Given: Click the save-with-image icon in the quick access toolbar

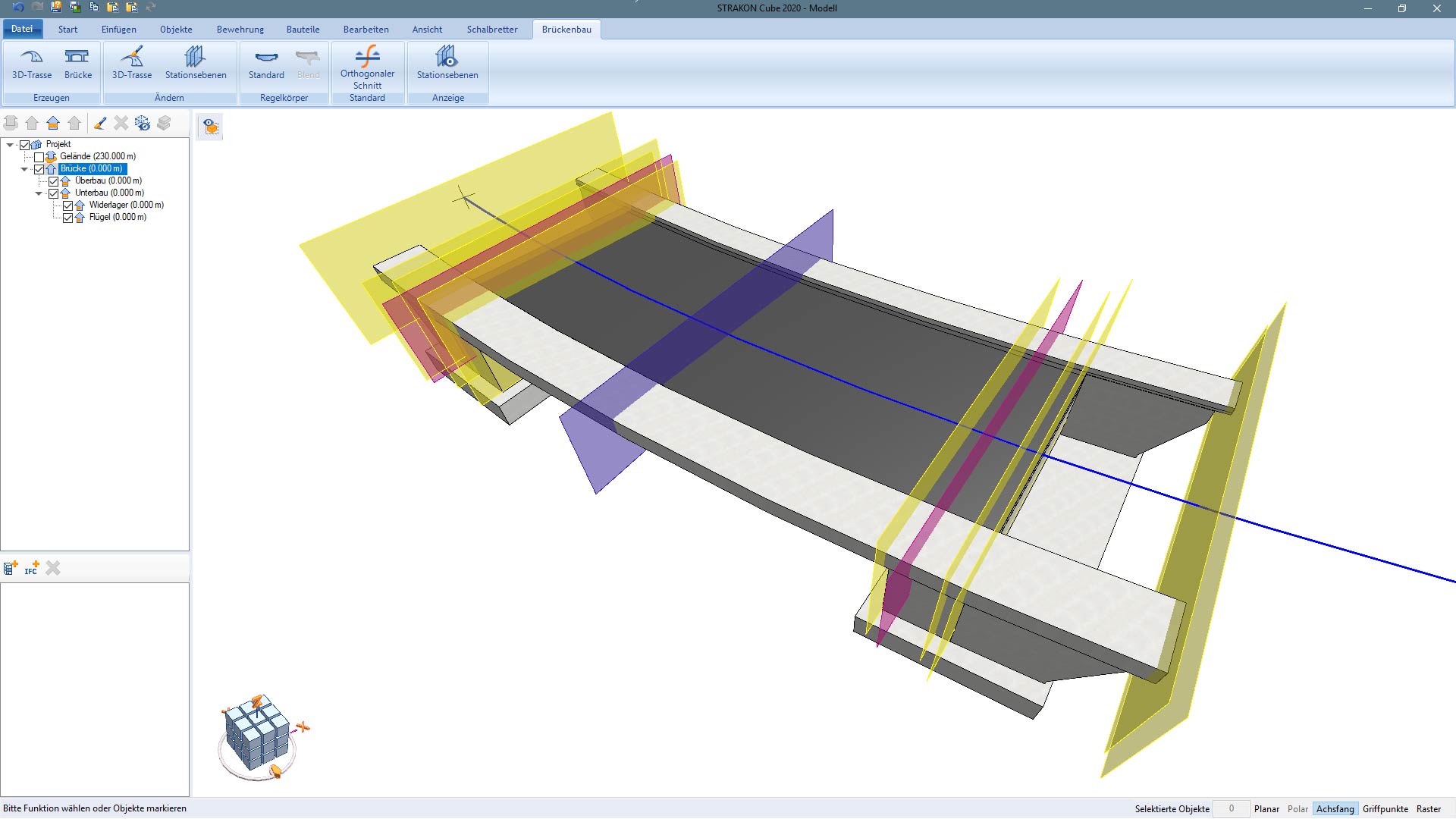Looking at the screenshot, I should coord(75,8).
